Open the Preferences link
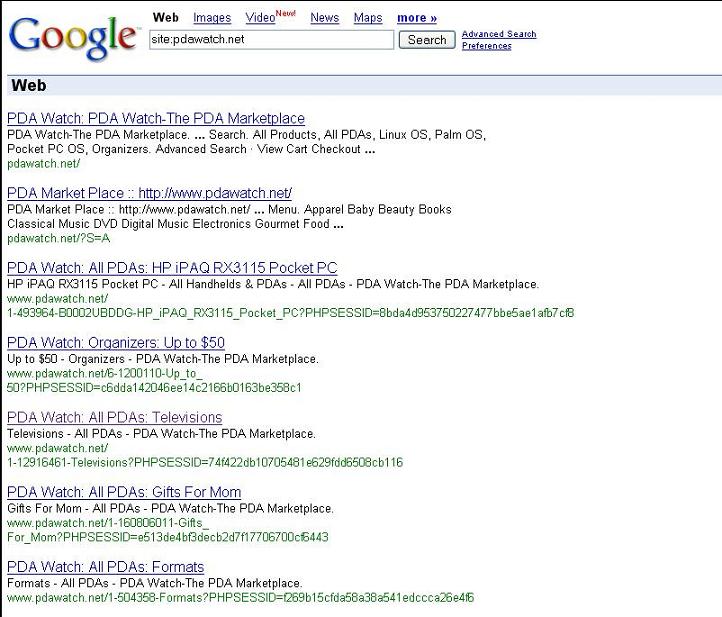Screen dimensions: 722x617 click(x=487, y=46)
